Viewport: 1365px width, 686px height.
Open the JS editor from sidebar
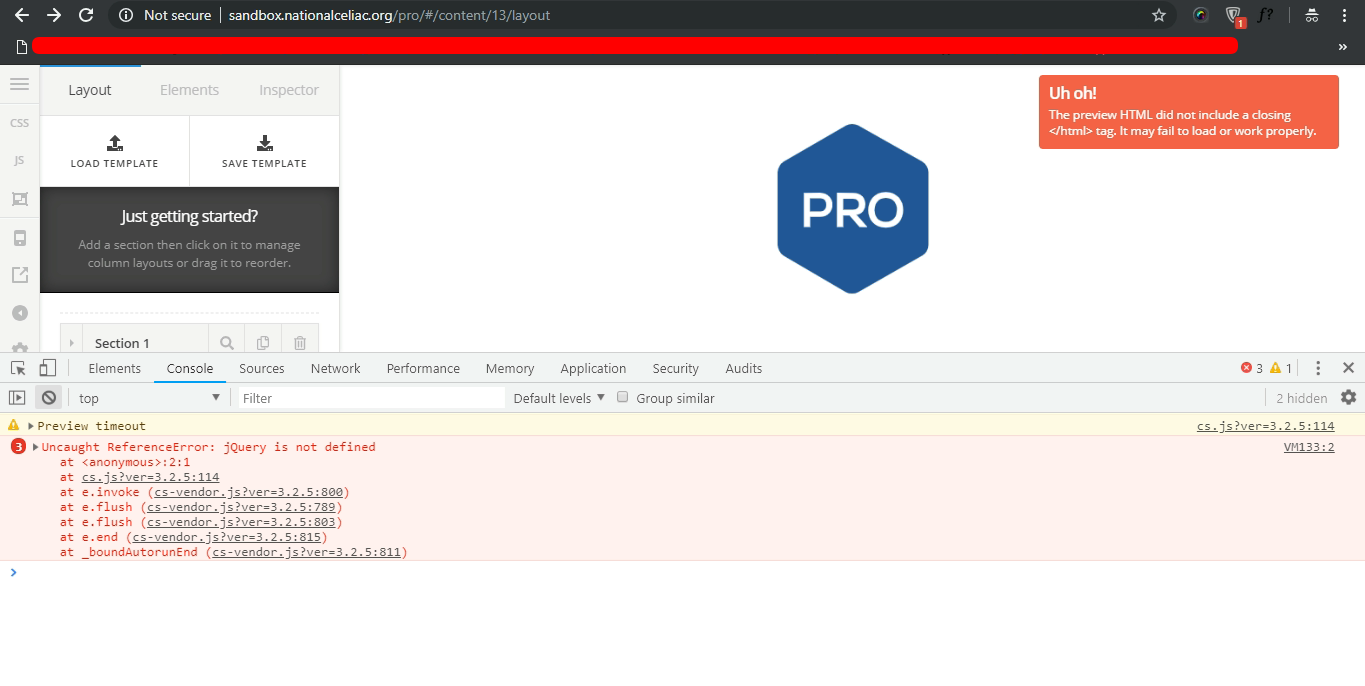point(19,160)
